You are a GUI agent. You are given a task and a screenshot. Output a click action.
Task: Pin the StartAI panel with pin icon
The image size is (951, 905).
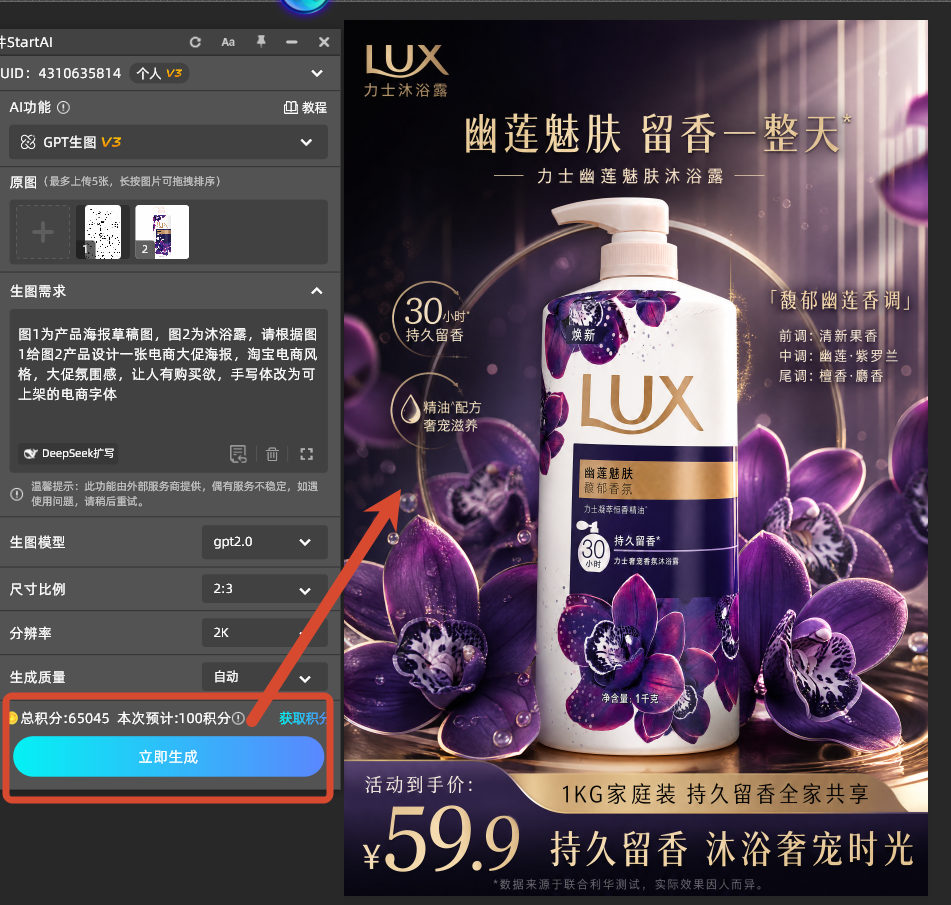click(261, 41)
